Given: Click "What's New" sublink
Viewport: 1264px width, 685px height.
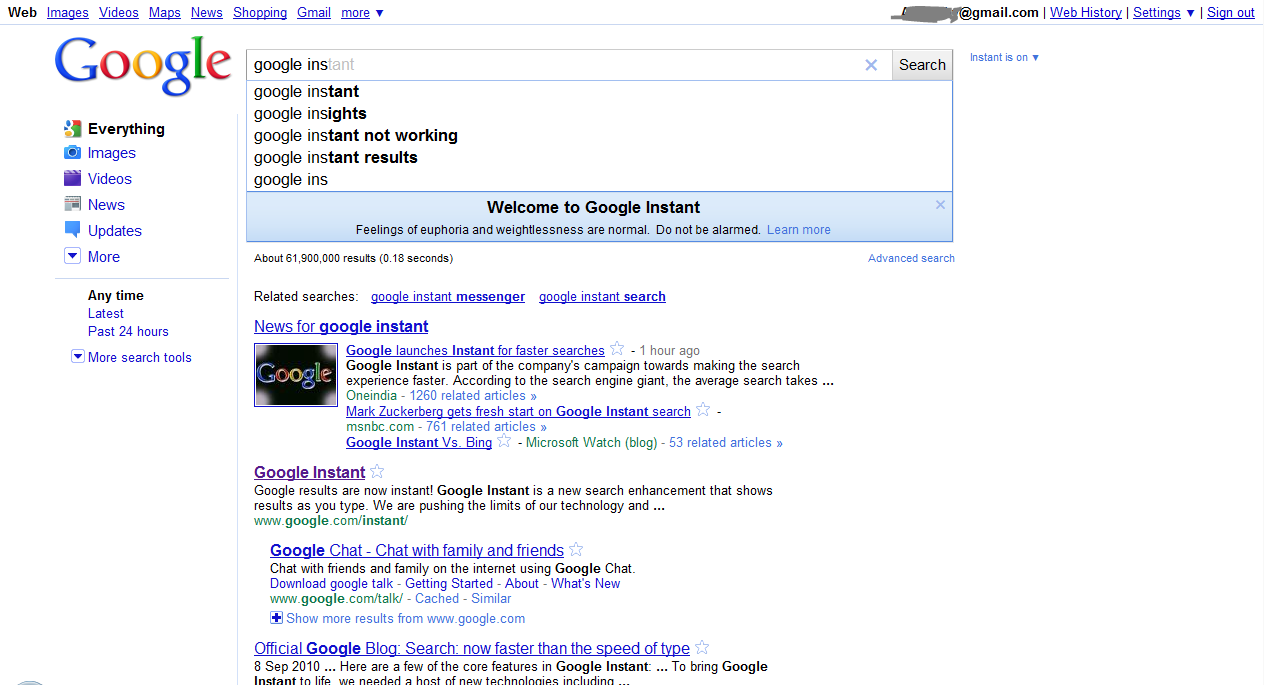Looking at the screenshot, I should click(586, 584).
